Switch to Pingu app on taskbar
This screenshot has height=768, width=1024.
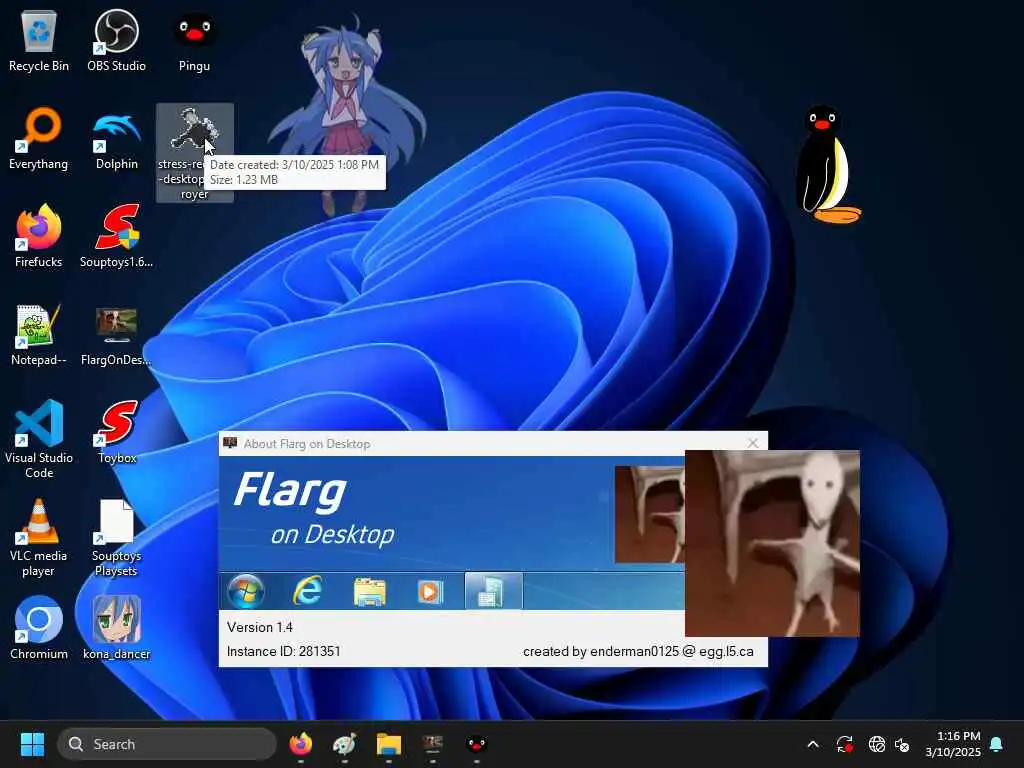click(x=476, y=744)
